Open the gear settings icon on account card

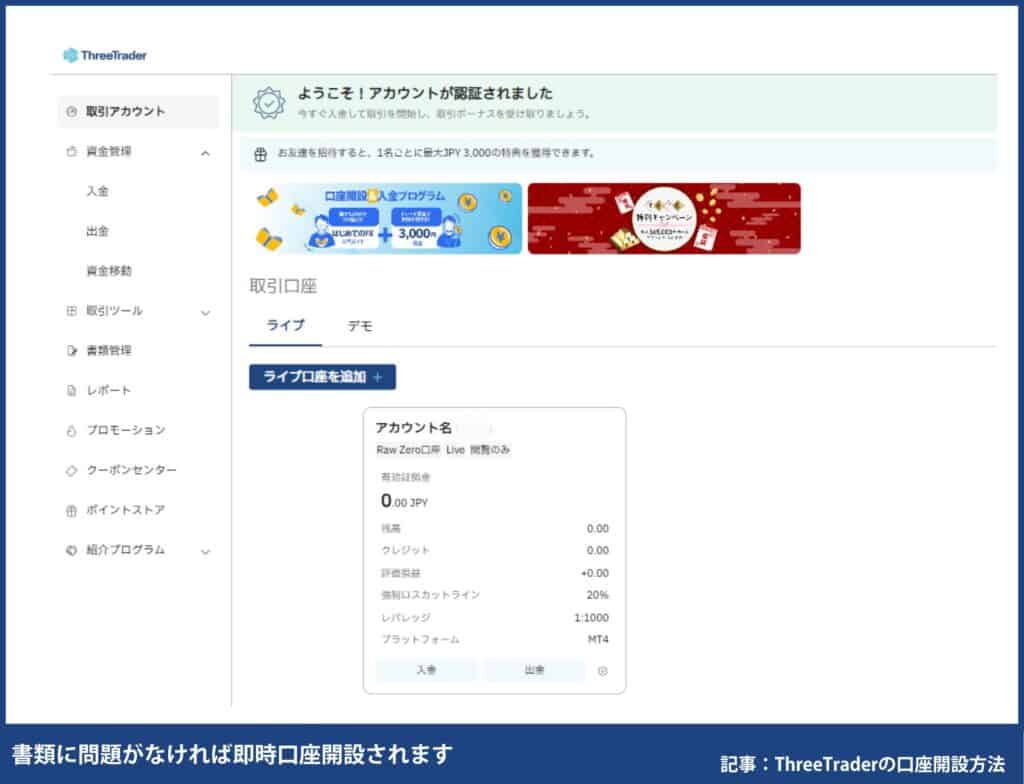pos(603,671)
